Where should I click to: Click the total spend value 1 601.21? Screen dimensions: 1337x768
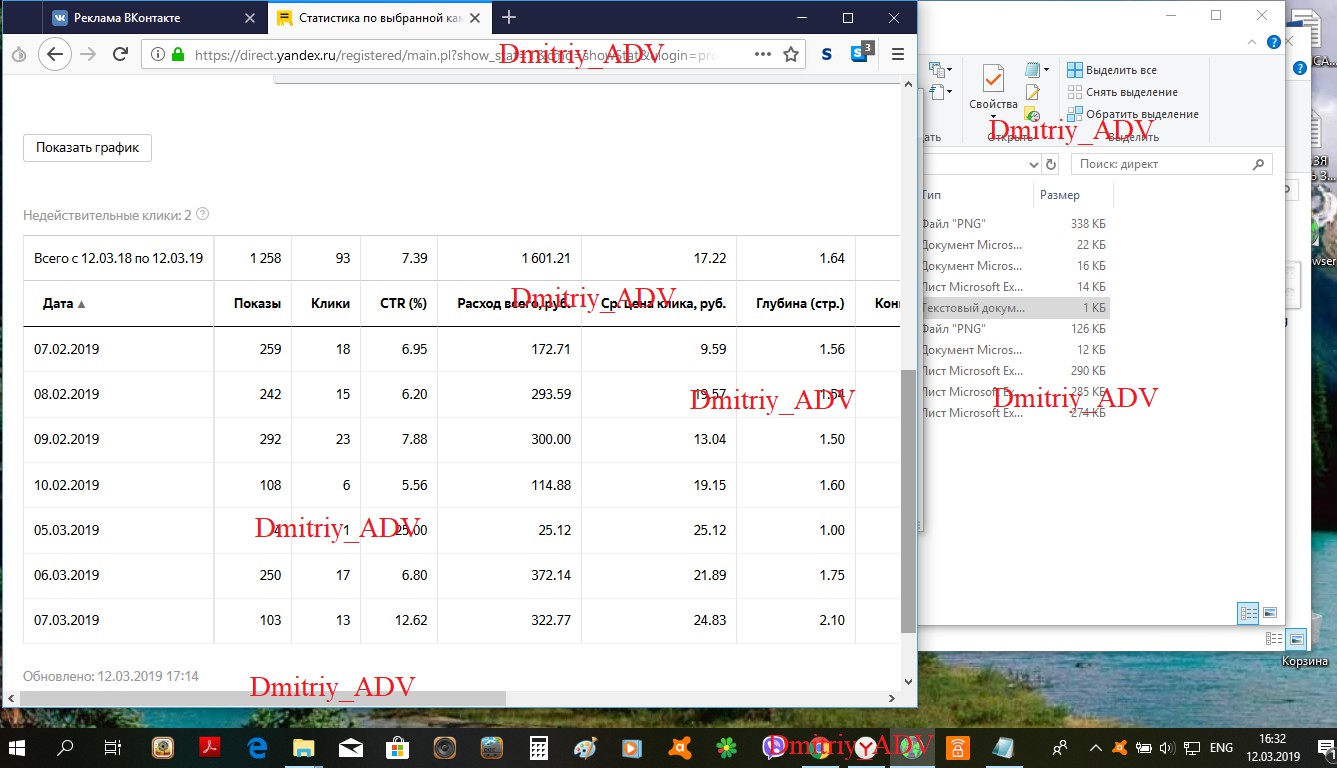[x=546, y=258]
